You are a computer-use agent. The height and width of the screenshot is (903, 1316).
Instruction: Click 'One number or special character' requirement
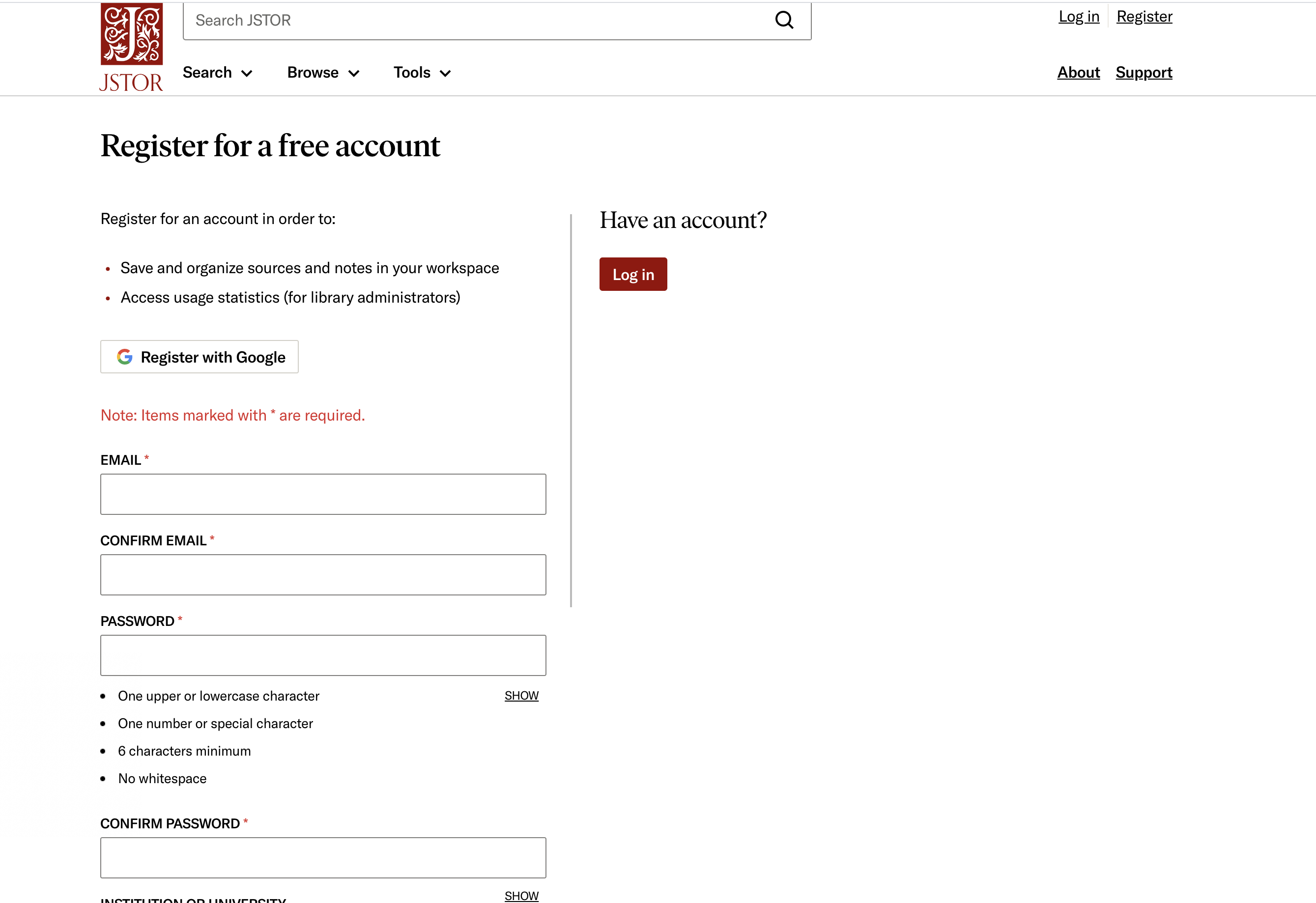215,724
